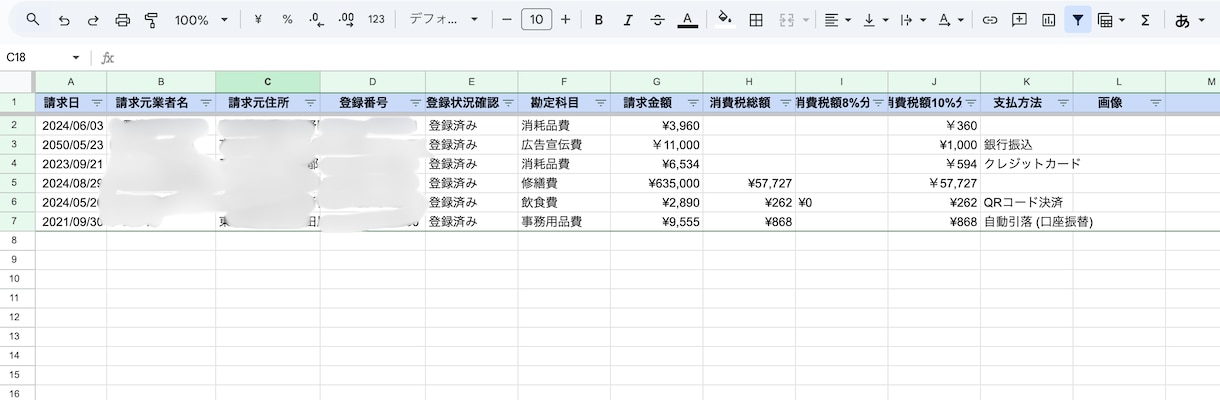This screenshot has height=400, width=1220.
Task: Toggle italic formatting
Action: 628,20
